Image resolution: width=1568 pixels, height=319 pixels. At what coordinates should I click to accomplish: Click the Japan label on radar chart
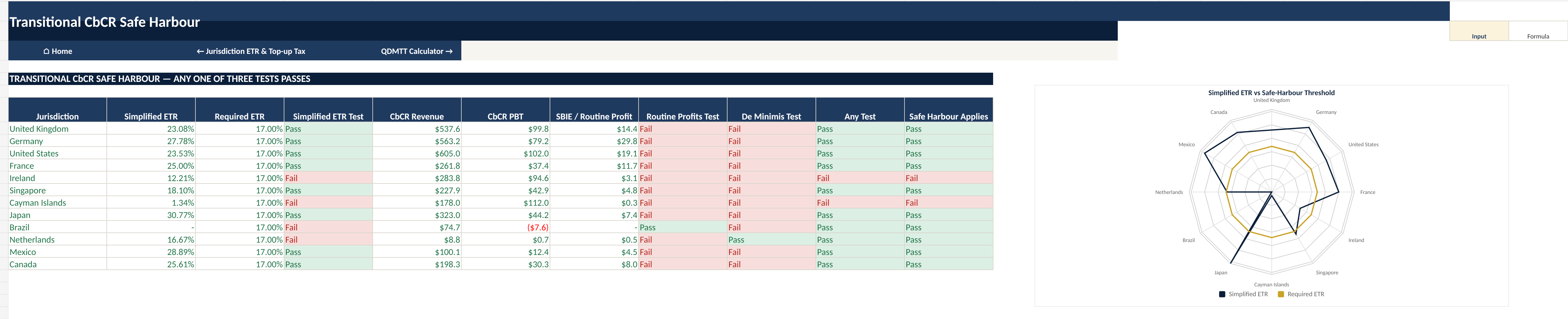(1221, 273)
